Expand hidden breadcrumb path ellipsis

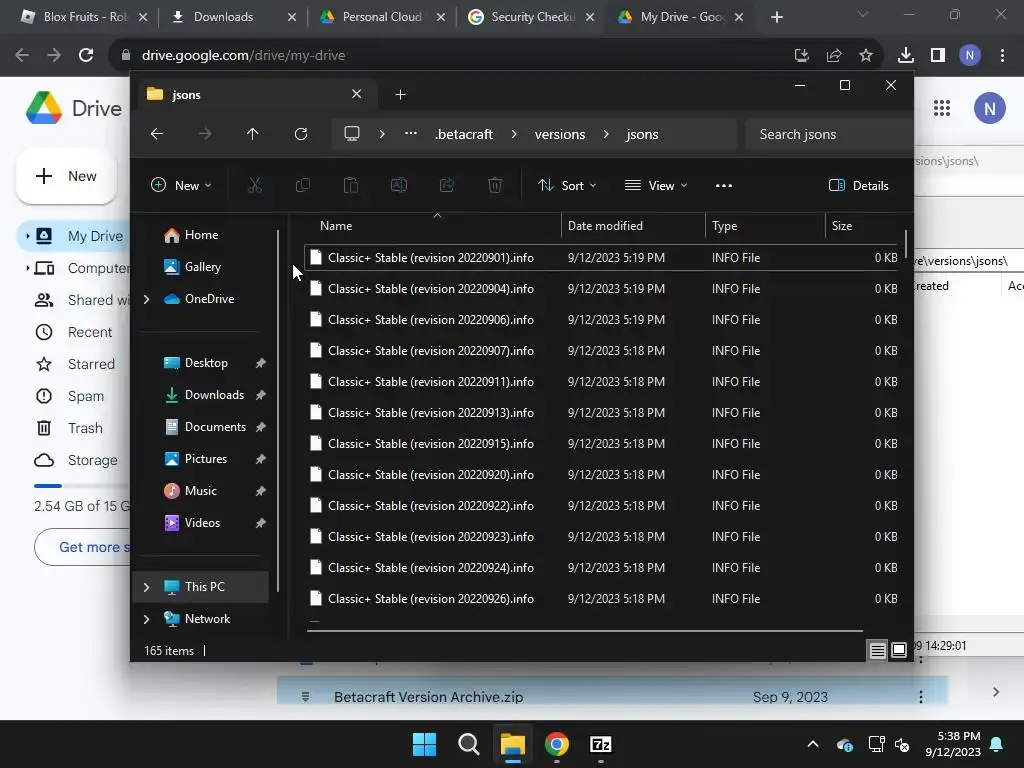tap(410, 134)
